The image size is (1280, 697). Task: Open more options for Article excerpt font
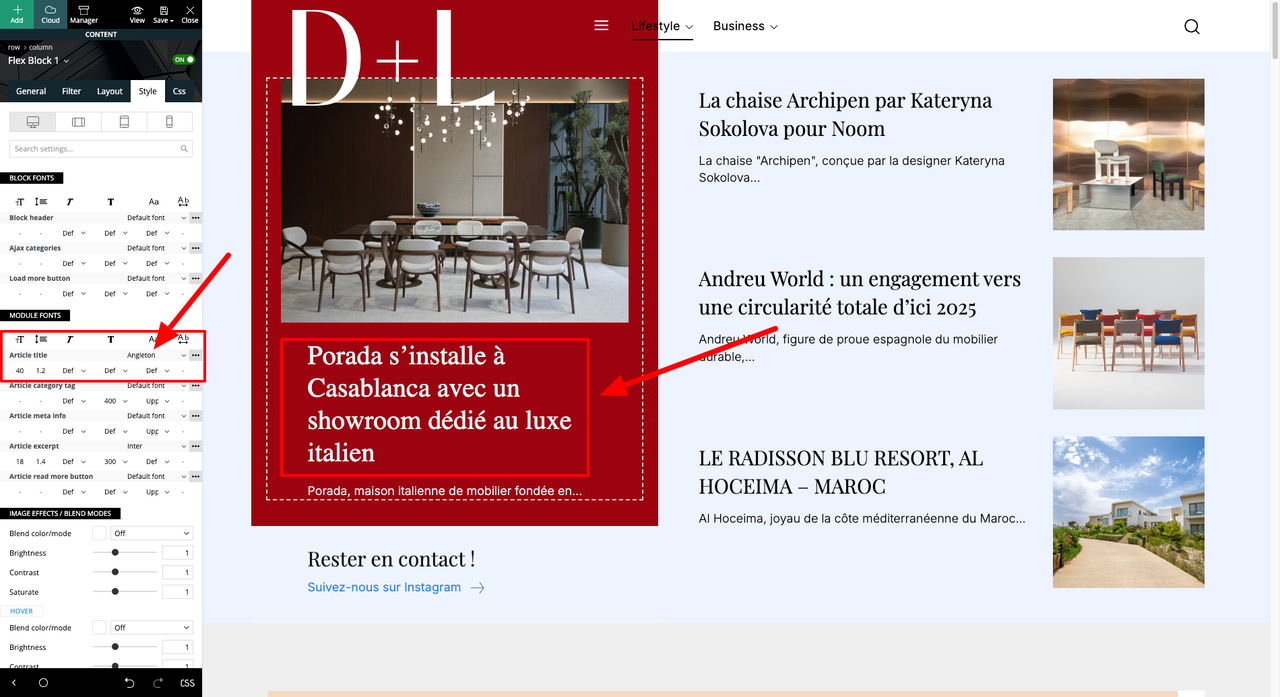tap(196, 446)
